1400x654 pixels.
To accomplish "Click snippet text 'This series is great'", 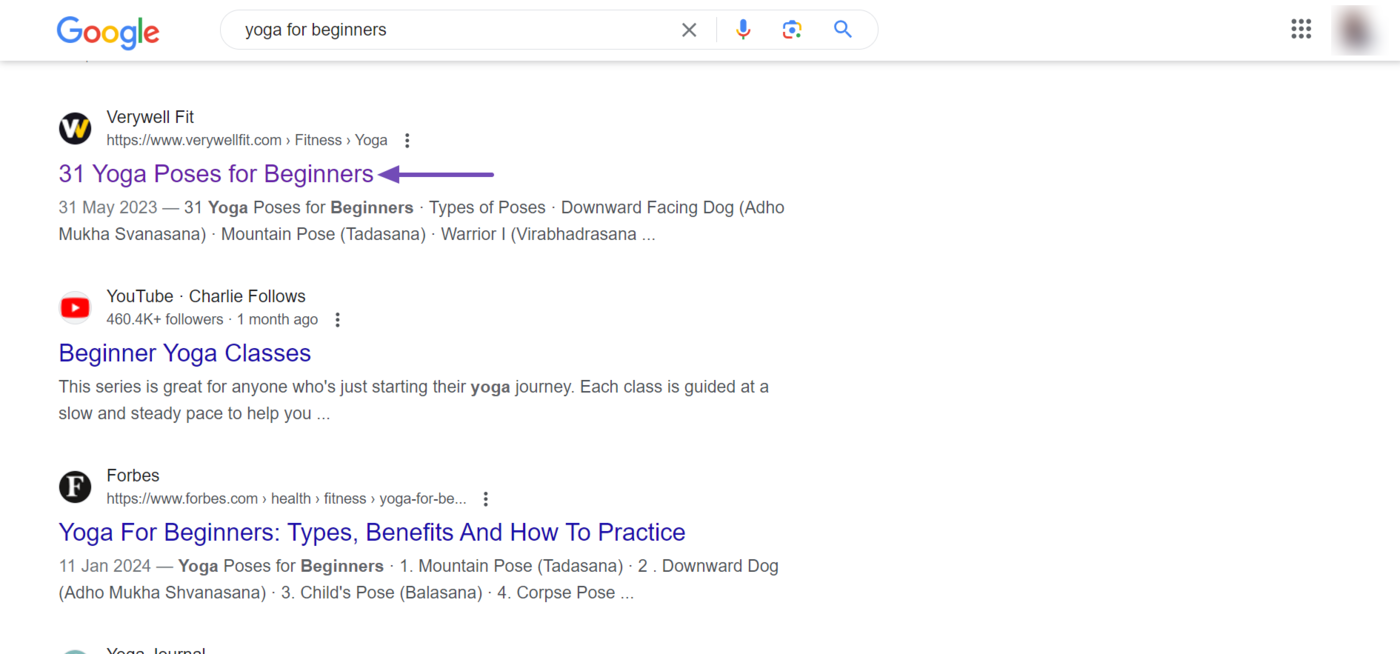I will click(133, 387).
